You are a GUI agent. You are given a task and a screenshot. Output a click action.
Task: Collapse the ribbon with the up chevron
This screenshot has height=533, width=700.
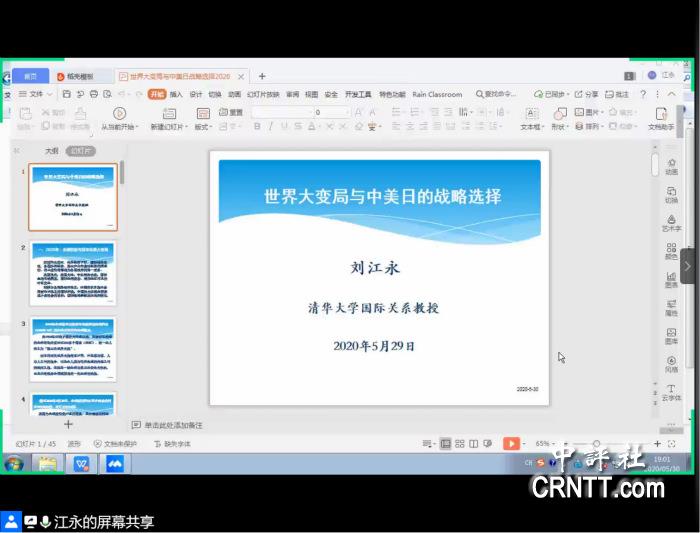pyautogui.click(x=671, y=94)
